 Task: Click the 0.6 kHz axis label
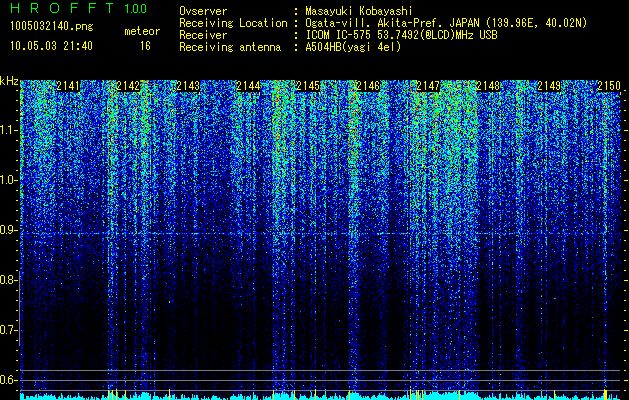tap(9, 380)
